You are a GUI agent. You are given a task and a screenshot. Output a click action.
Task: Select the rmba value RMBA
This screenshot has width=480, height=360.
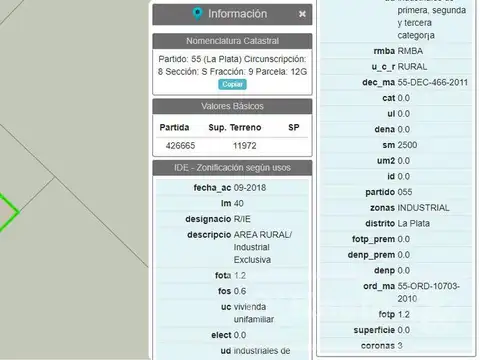410,51
